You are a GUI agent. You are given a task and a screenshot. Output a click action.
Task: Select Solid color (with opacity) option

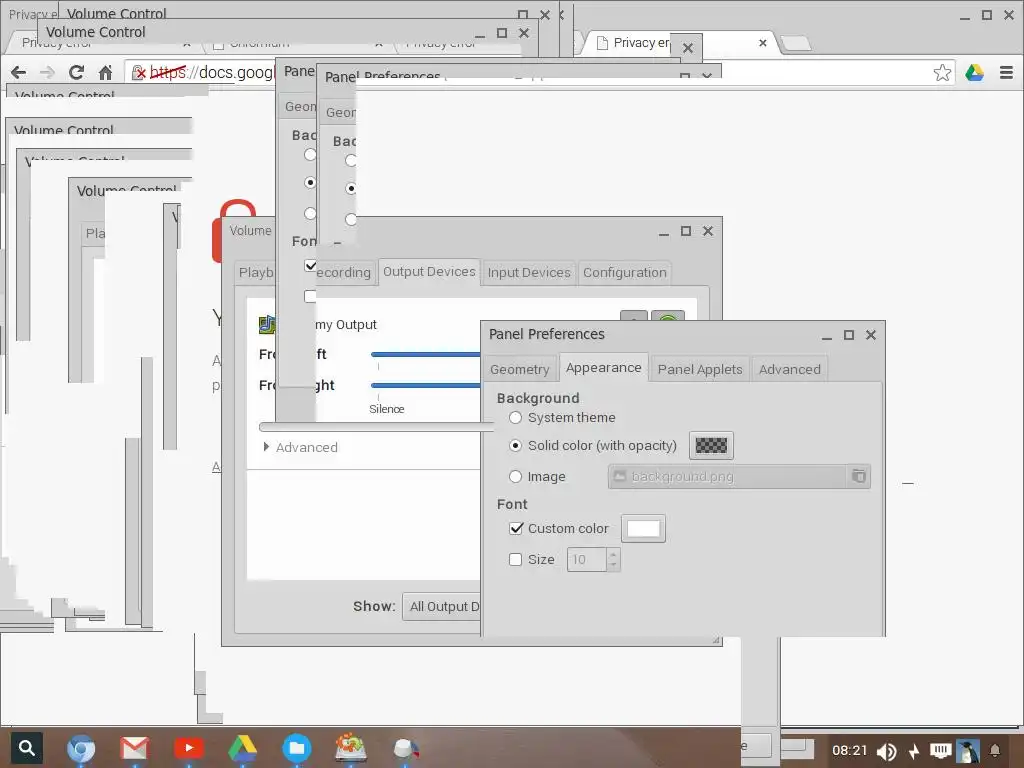(x=515, y=445)
